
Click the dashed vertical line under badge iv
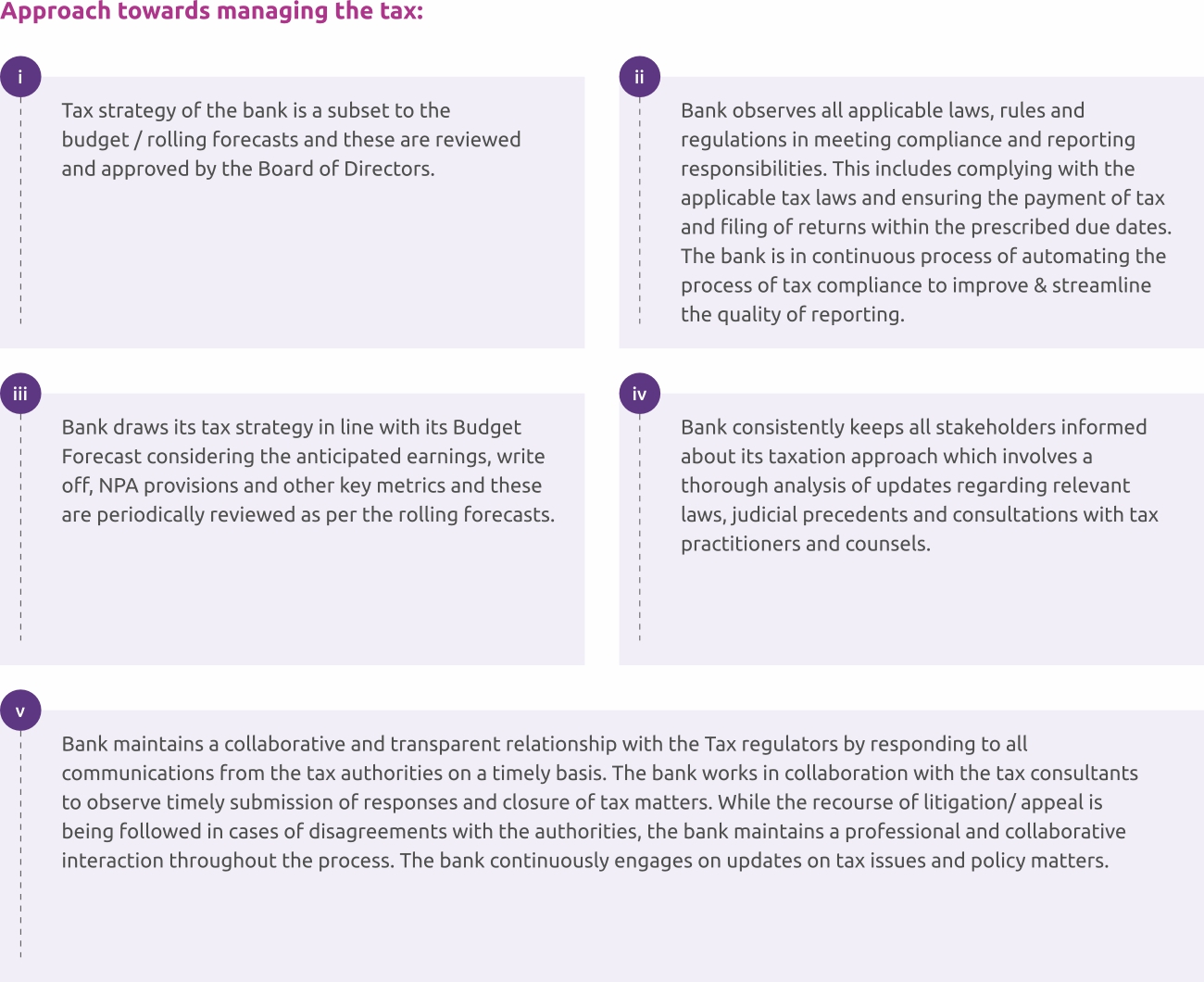639,528
